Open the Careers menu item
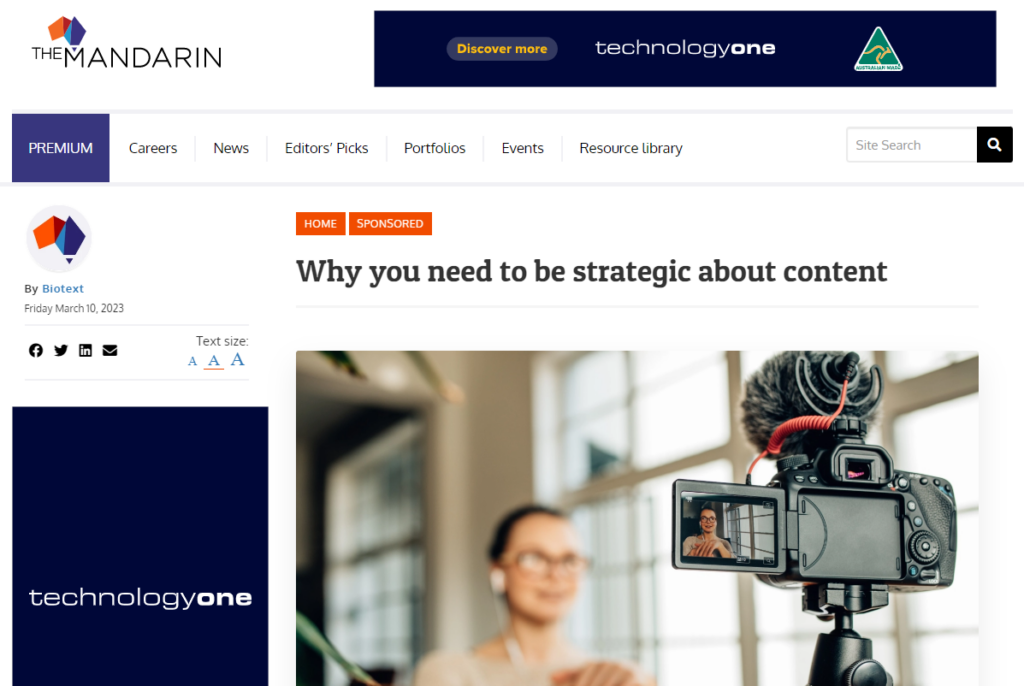This screenshot has height=686, width=1024. pos(153,148)
